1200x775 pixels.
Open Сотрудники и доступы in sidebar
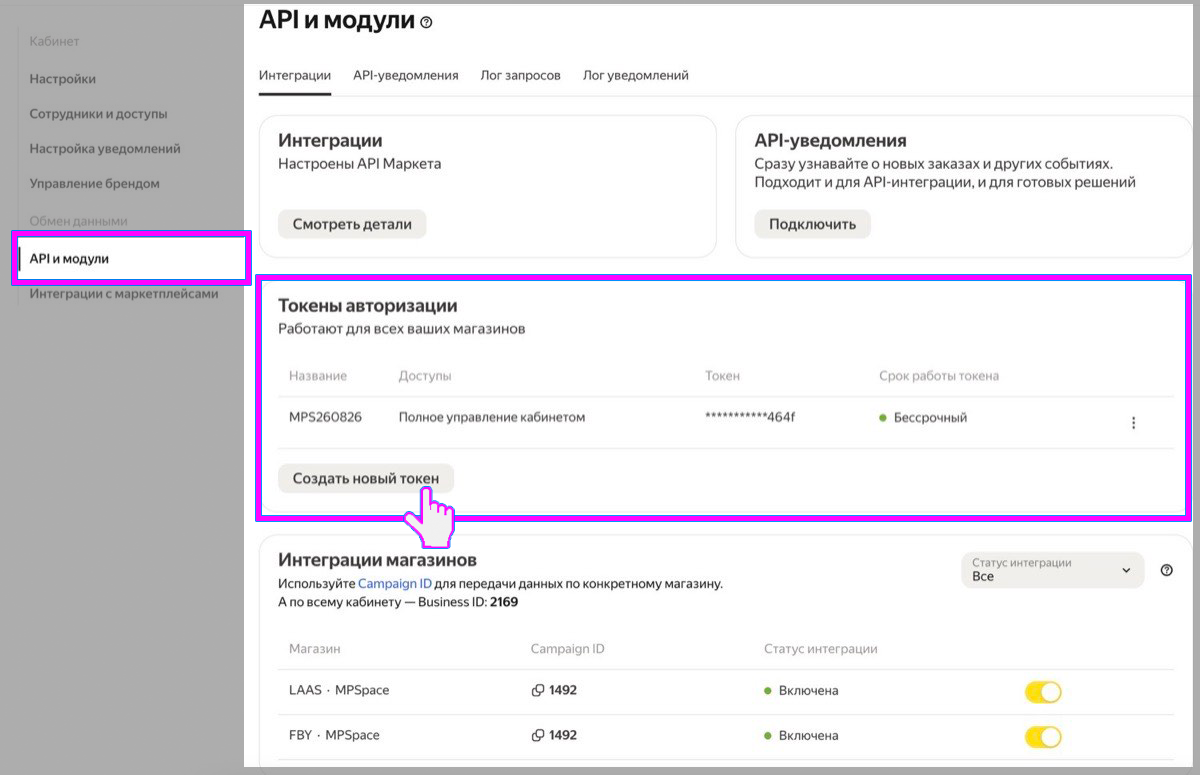click(98, 114)
